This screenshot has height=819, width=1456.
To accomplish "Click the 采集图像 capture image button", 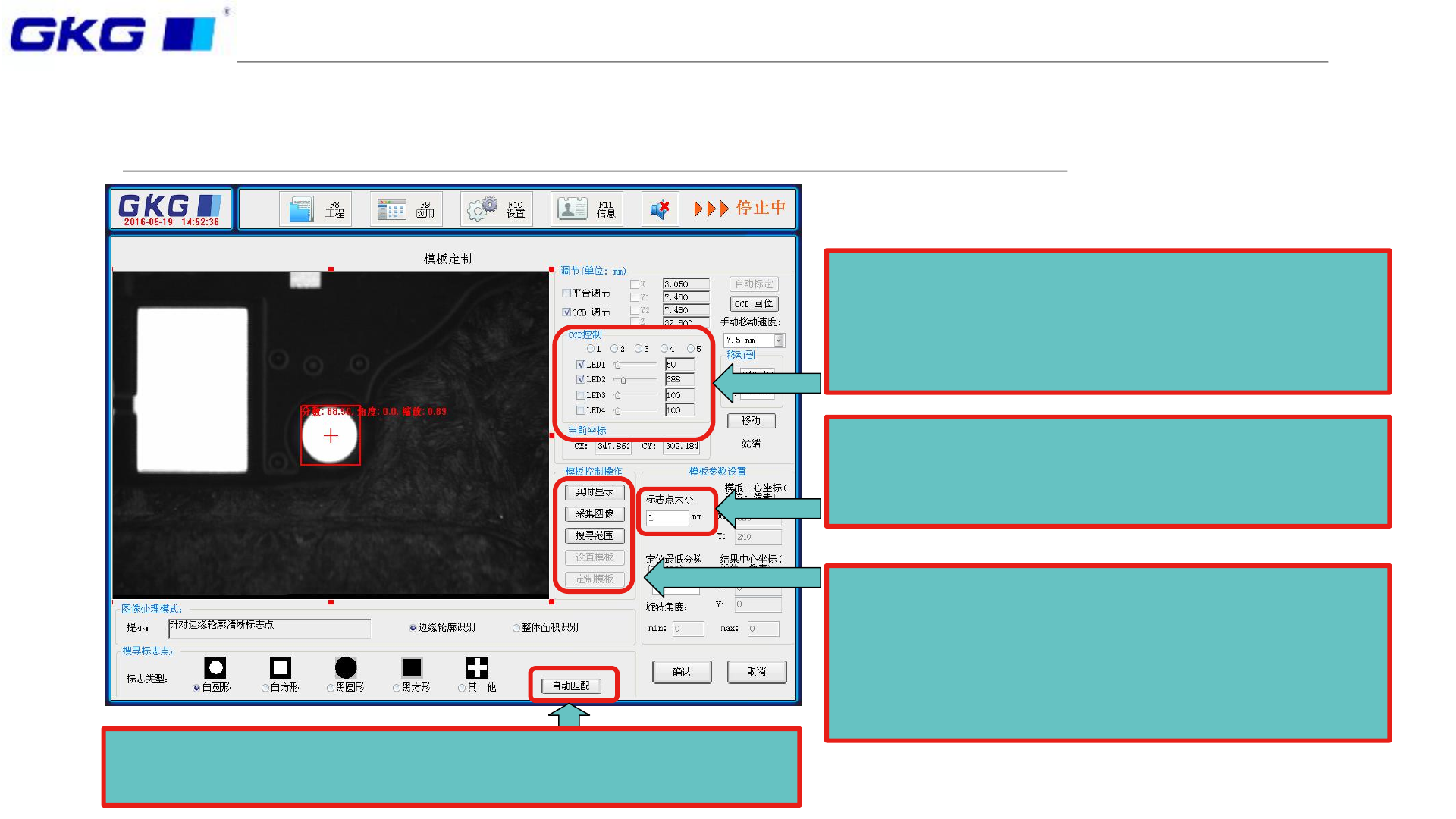I will click(595, 514).
